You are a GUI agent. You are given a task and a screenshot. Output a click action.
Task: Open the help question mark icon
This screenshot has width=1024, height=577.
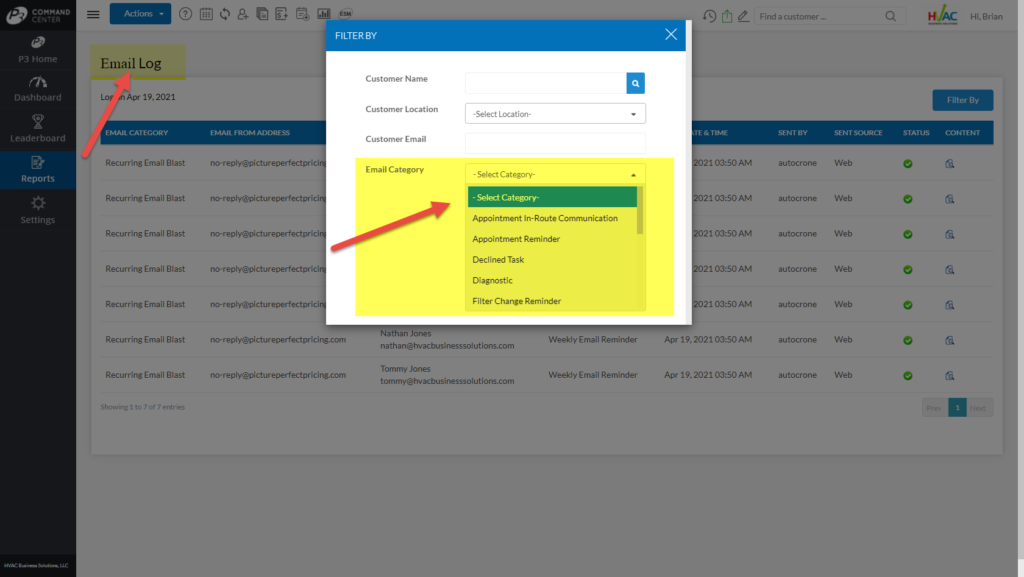click(x=186, y=13)
